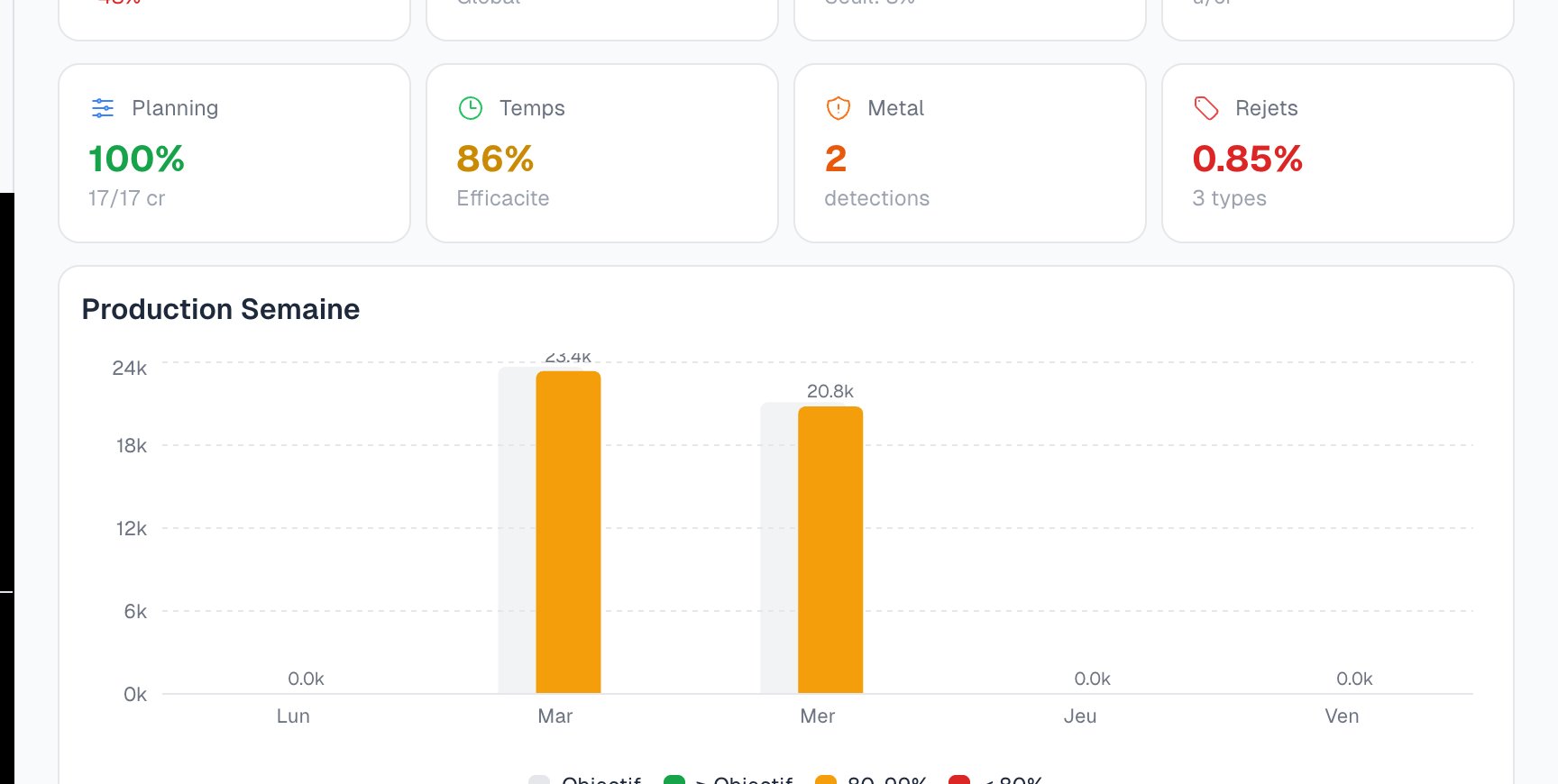1558x784 pixels.
Task: Click the orange 80-99% legend swatch
Action: (826, 779)
